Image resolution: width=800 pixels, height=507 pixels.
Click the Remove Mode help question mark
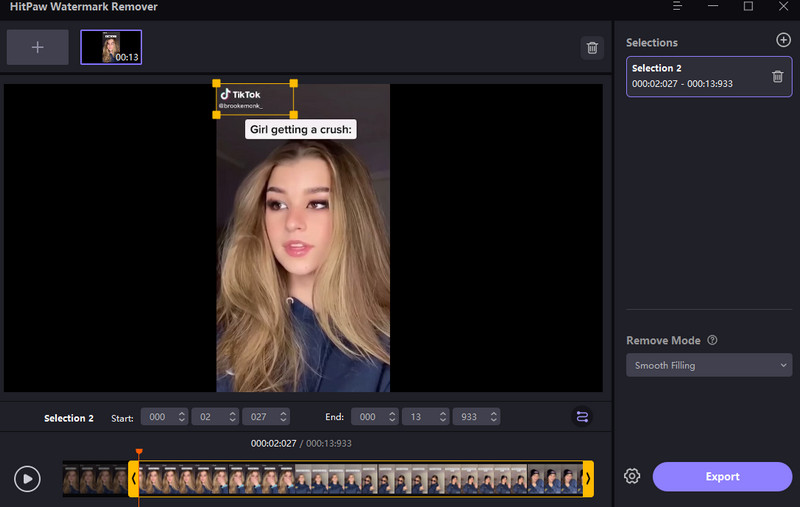(712, 341)
